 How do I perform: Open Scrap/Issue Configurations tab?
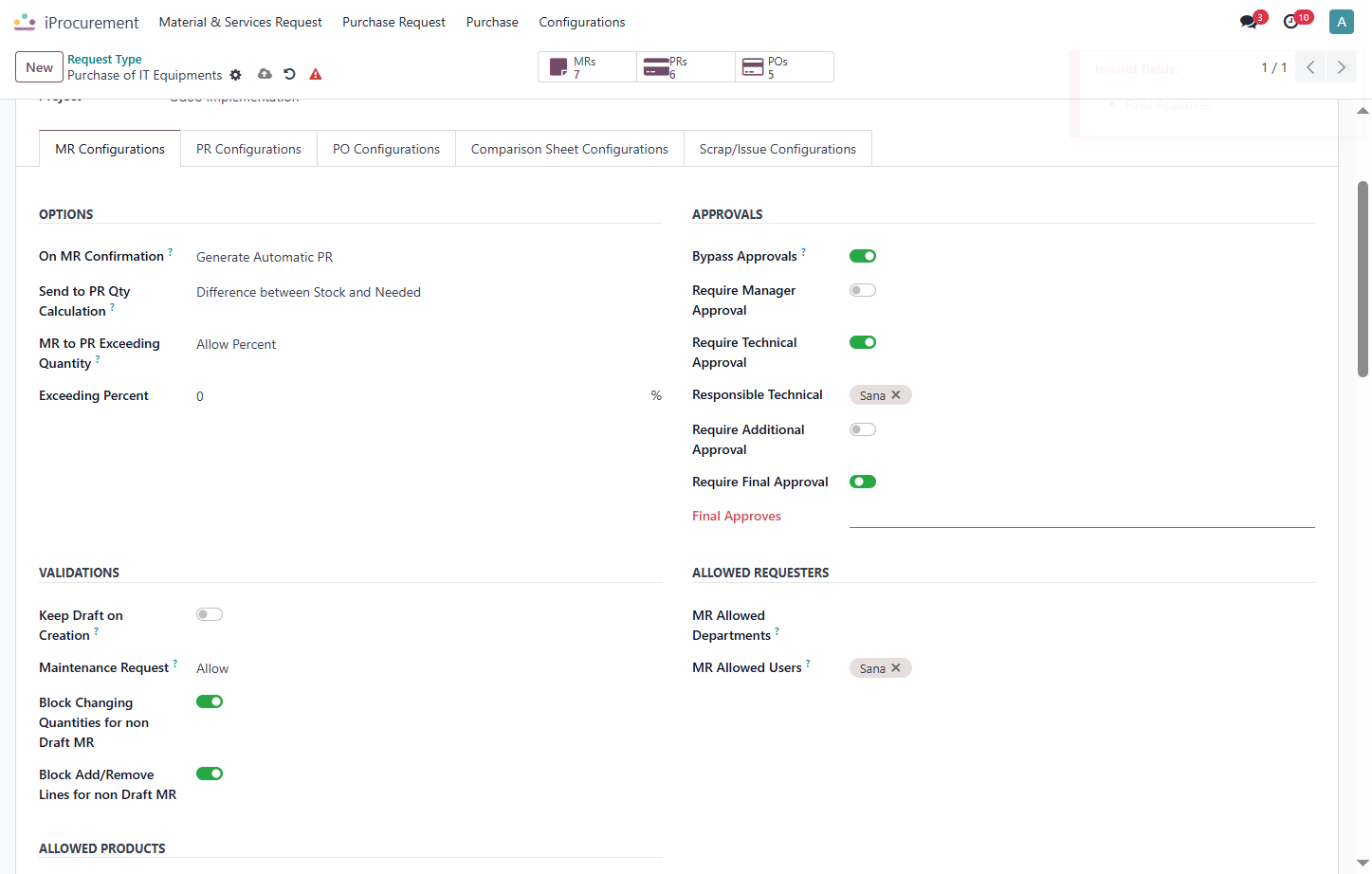tap(777, 149)
